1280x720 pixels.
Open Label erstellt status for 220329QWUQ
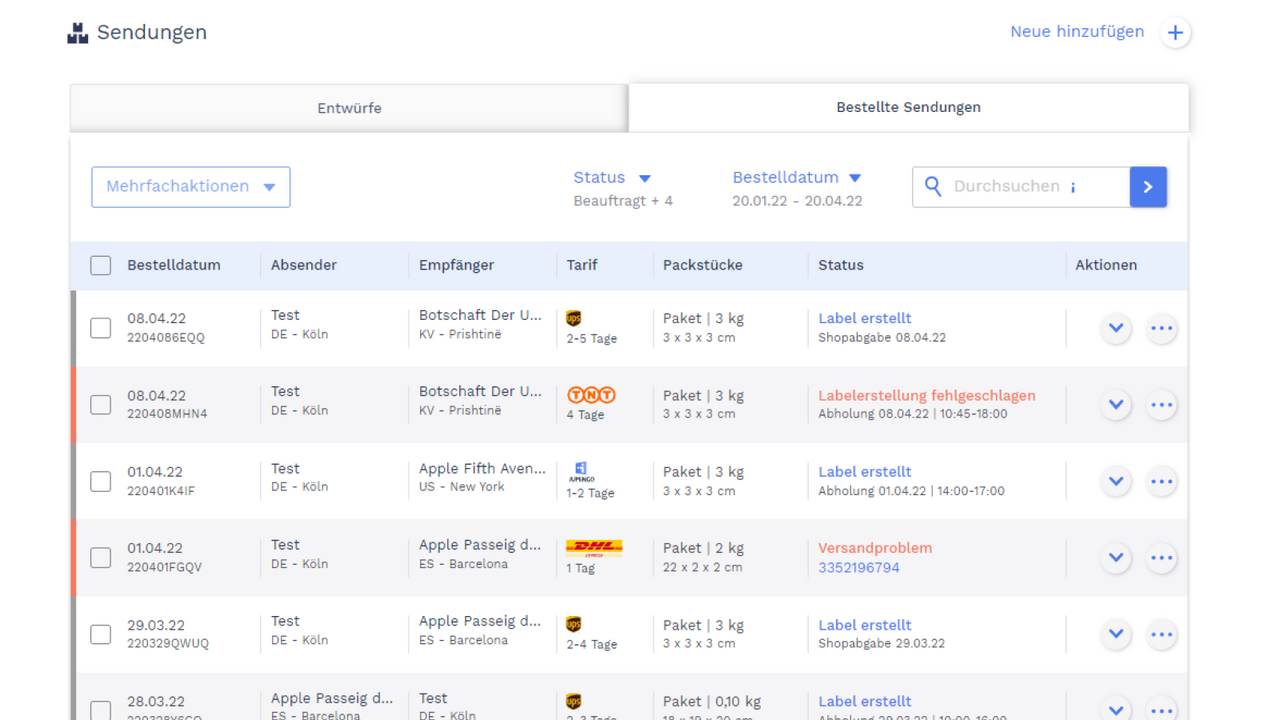(x=865, y=625)
